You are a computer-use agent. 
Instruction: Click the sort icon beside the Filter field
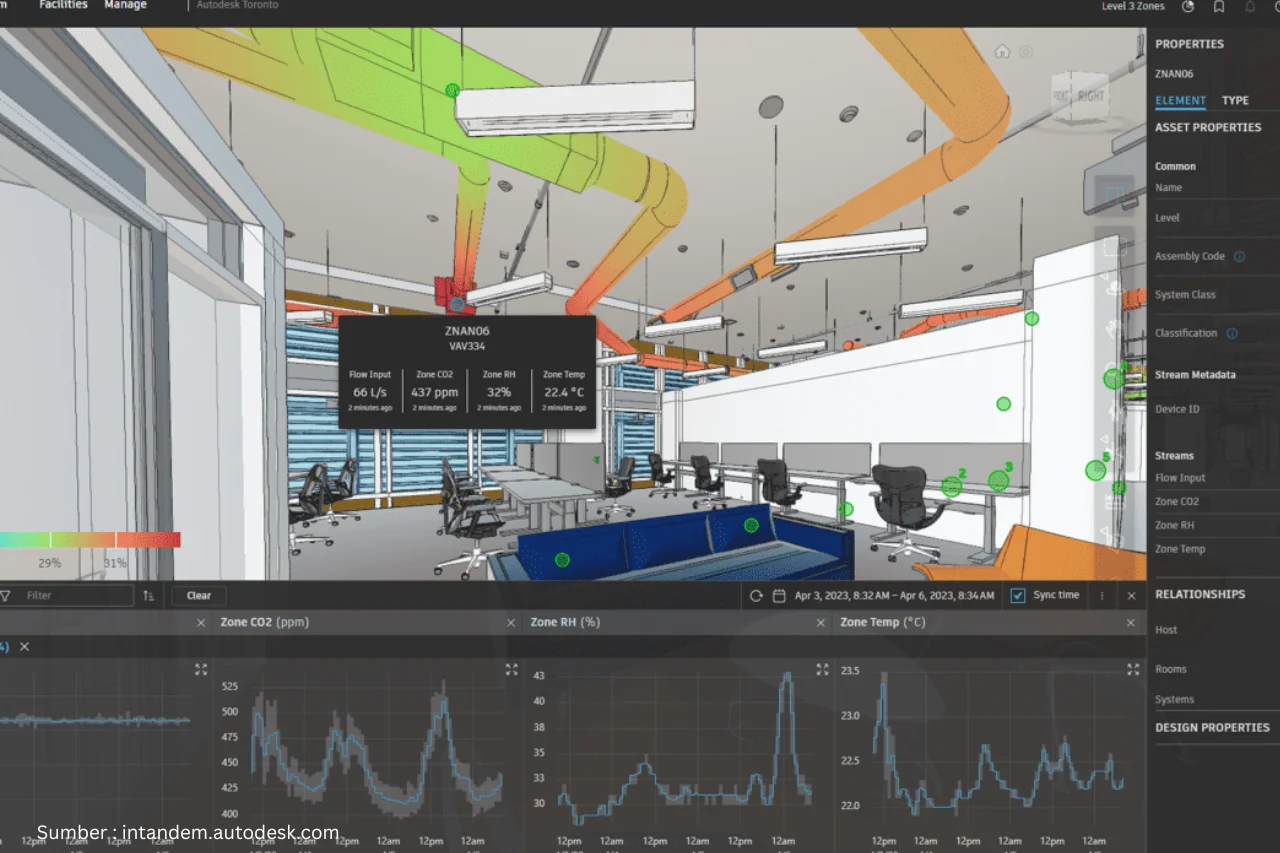click(147, 595)
